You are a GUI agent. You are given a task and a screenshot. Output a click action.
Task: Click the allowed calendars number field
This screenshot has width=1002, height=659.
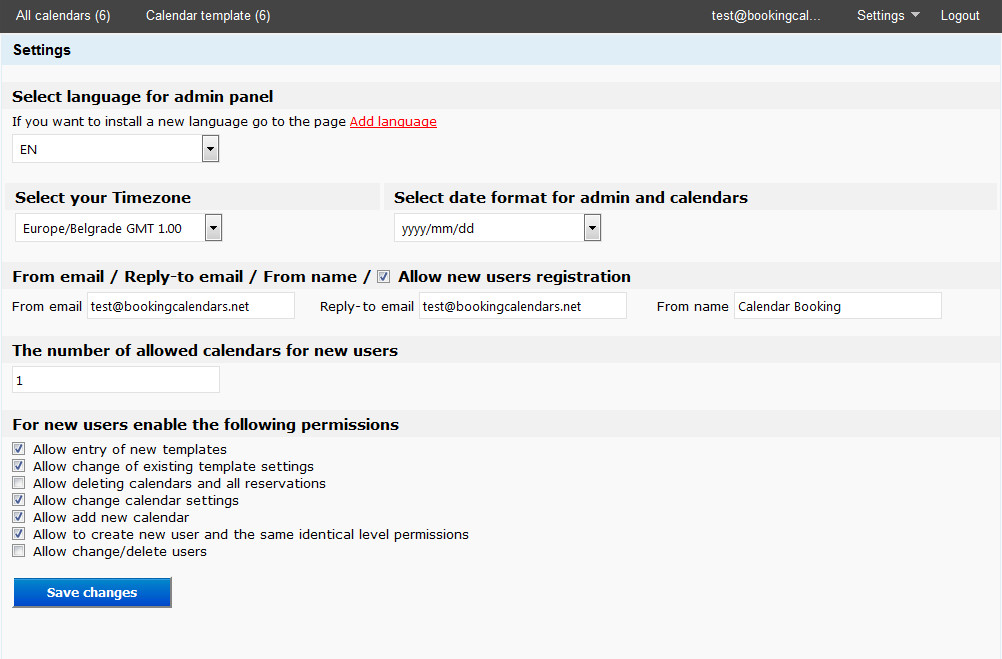tap(116, 380)
